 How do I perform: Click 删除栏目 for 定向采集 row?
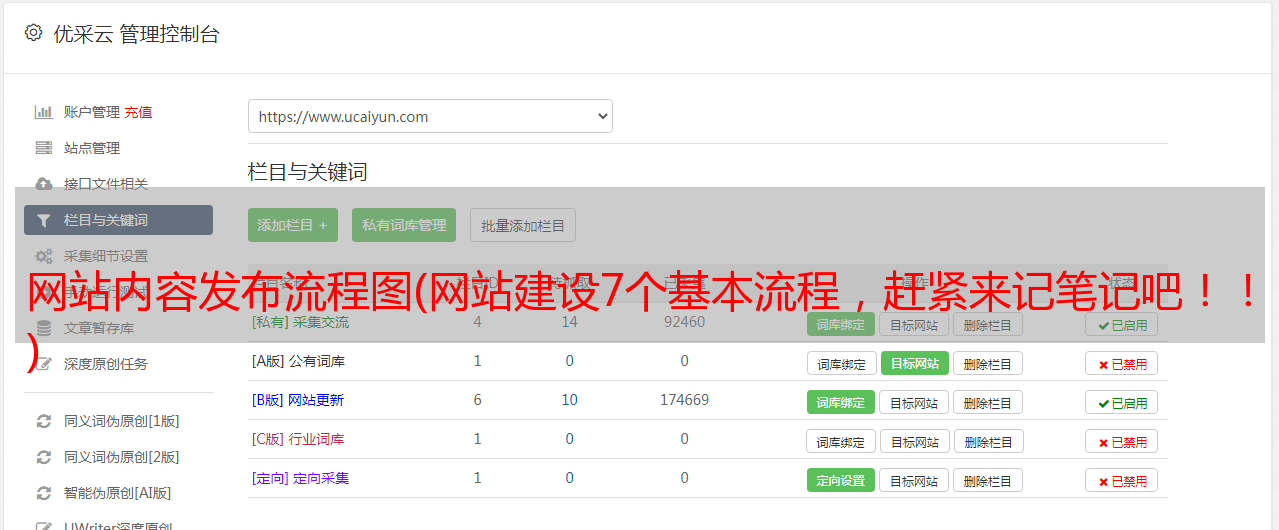point(987,480)
